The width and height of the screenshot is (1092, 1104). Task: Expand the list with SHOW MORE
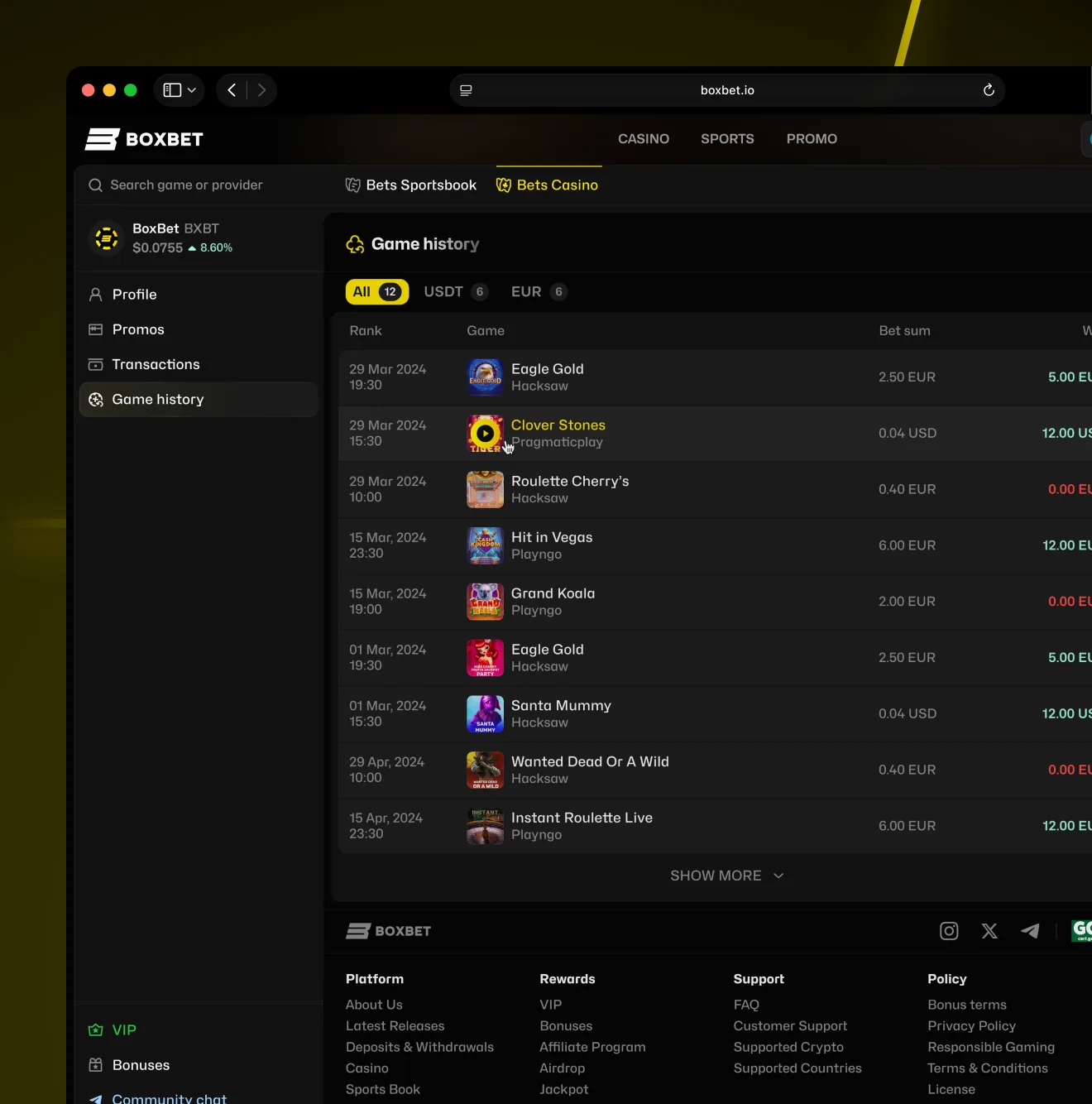pyautogui.click(x=727, y=876)
